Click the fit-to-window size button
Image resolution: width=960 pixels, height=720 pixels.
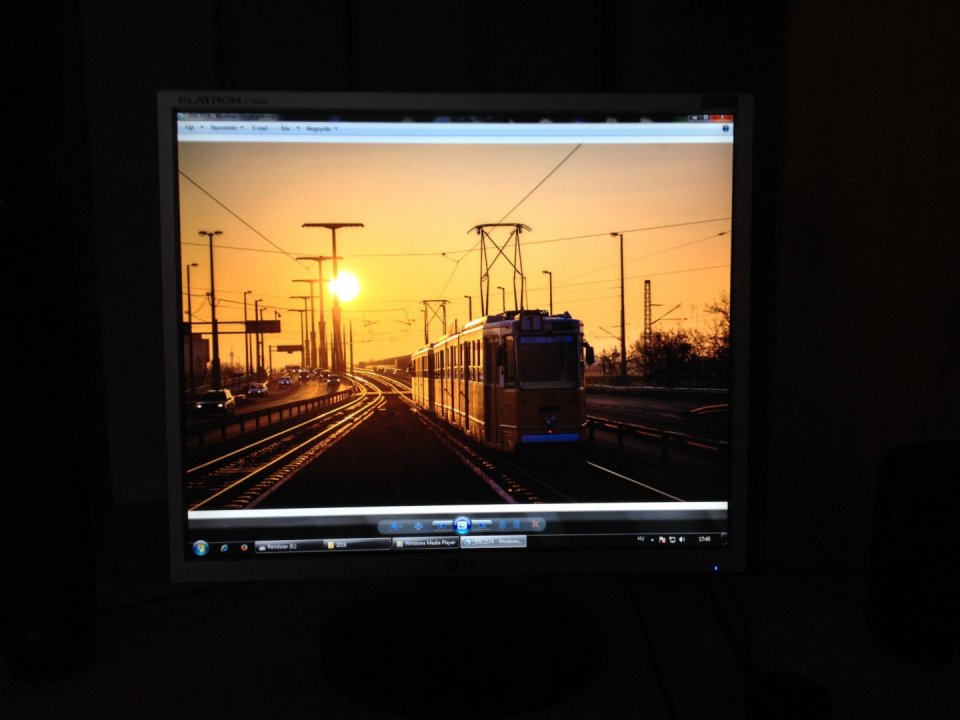(418, 526)
